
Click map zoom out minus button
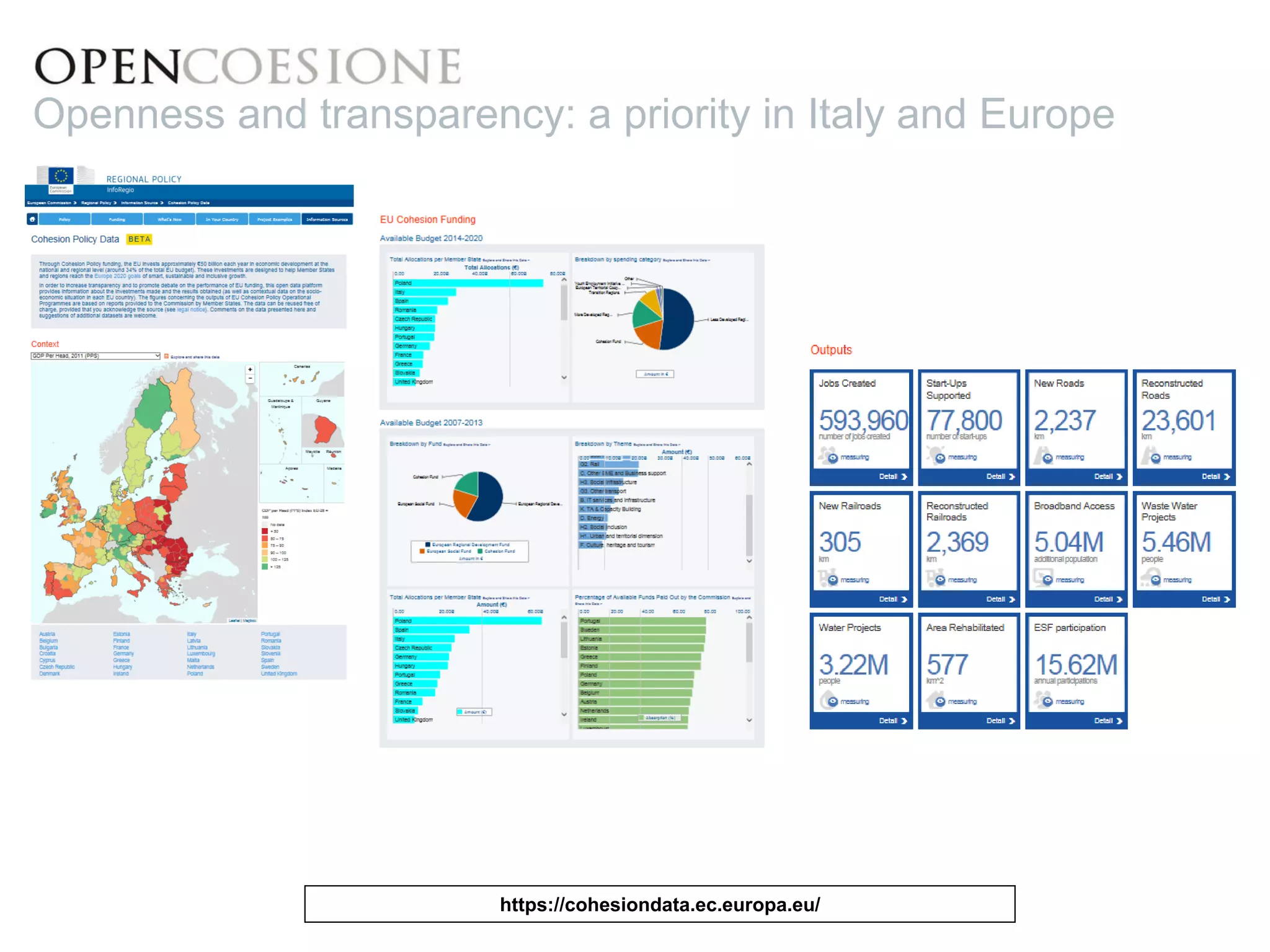(250, 378)
